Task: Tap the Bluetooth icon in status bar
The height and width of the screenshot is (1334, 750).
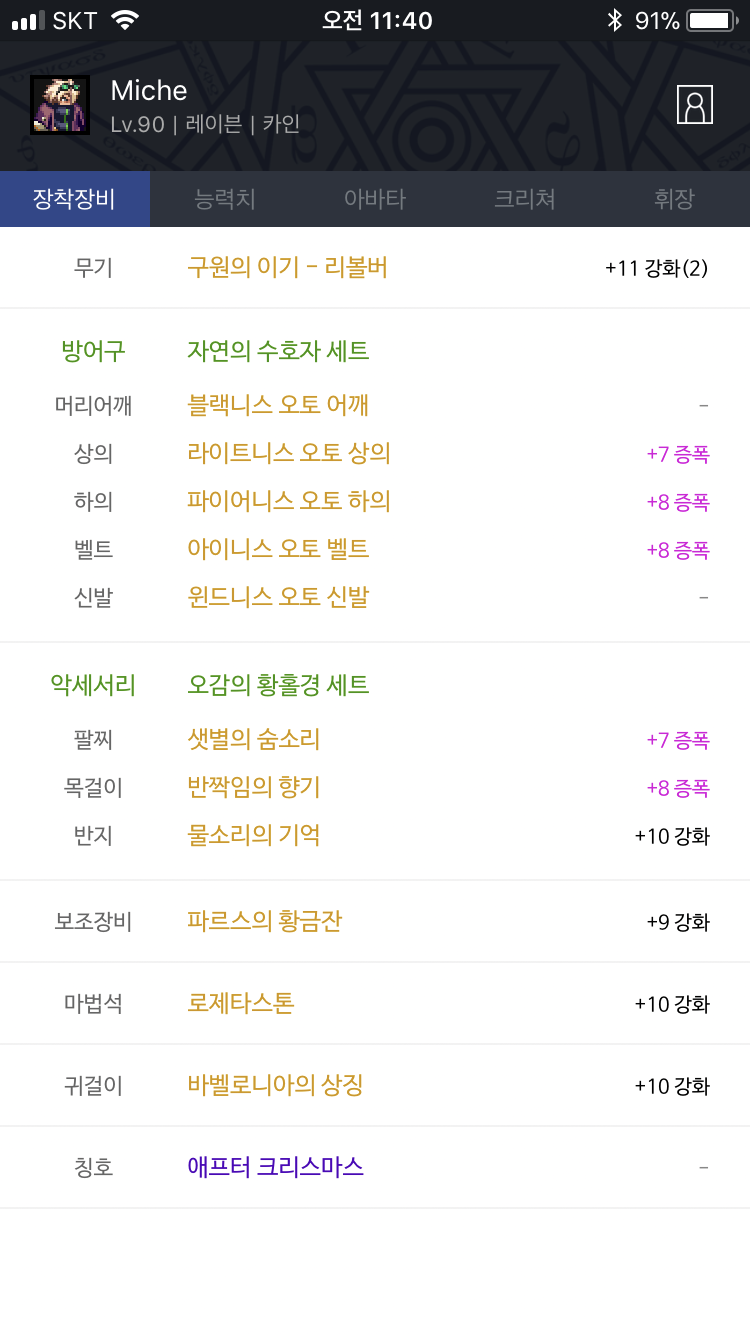Action: coord(615,20)
